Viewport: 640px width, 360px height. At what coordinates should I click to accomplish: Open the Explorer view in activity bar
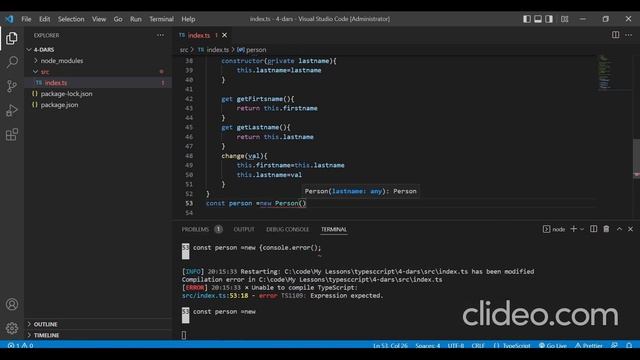coord(12,38)
